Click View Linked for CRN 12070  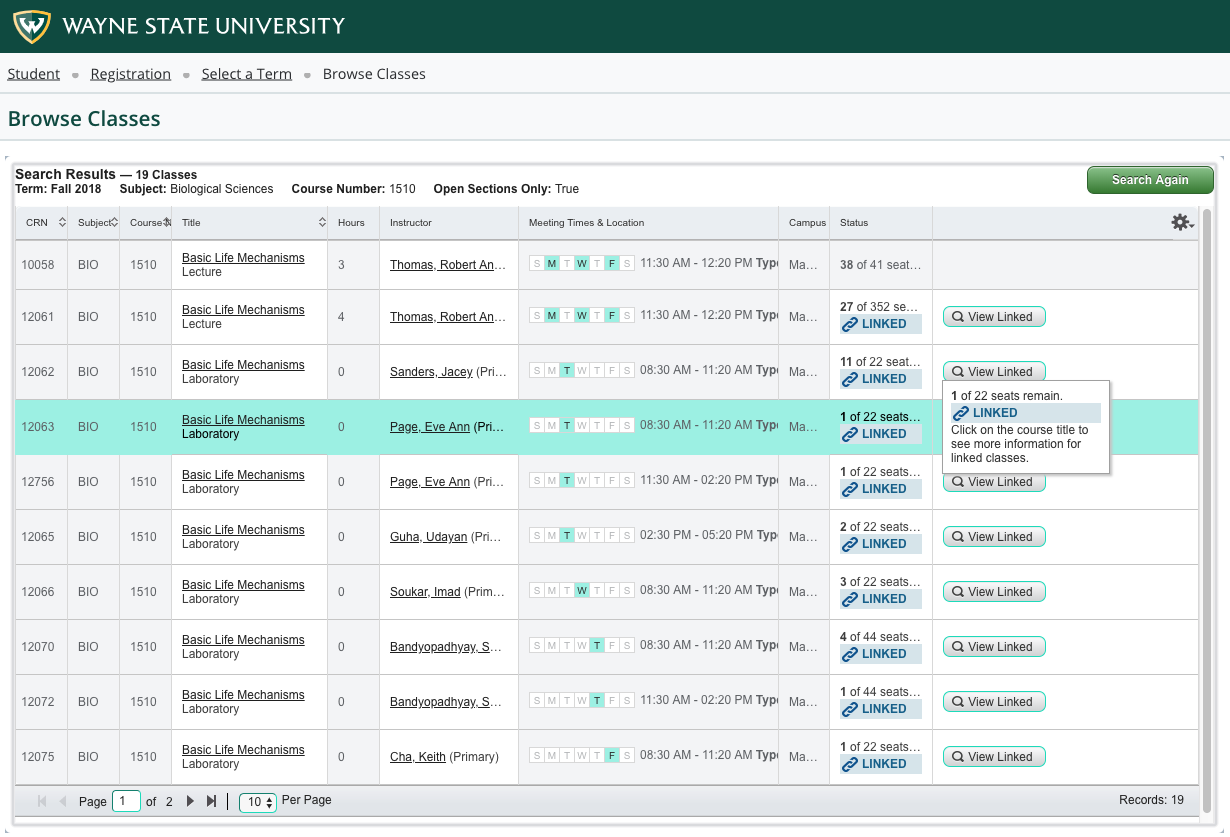tap(994, 647)
